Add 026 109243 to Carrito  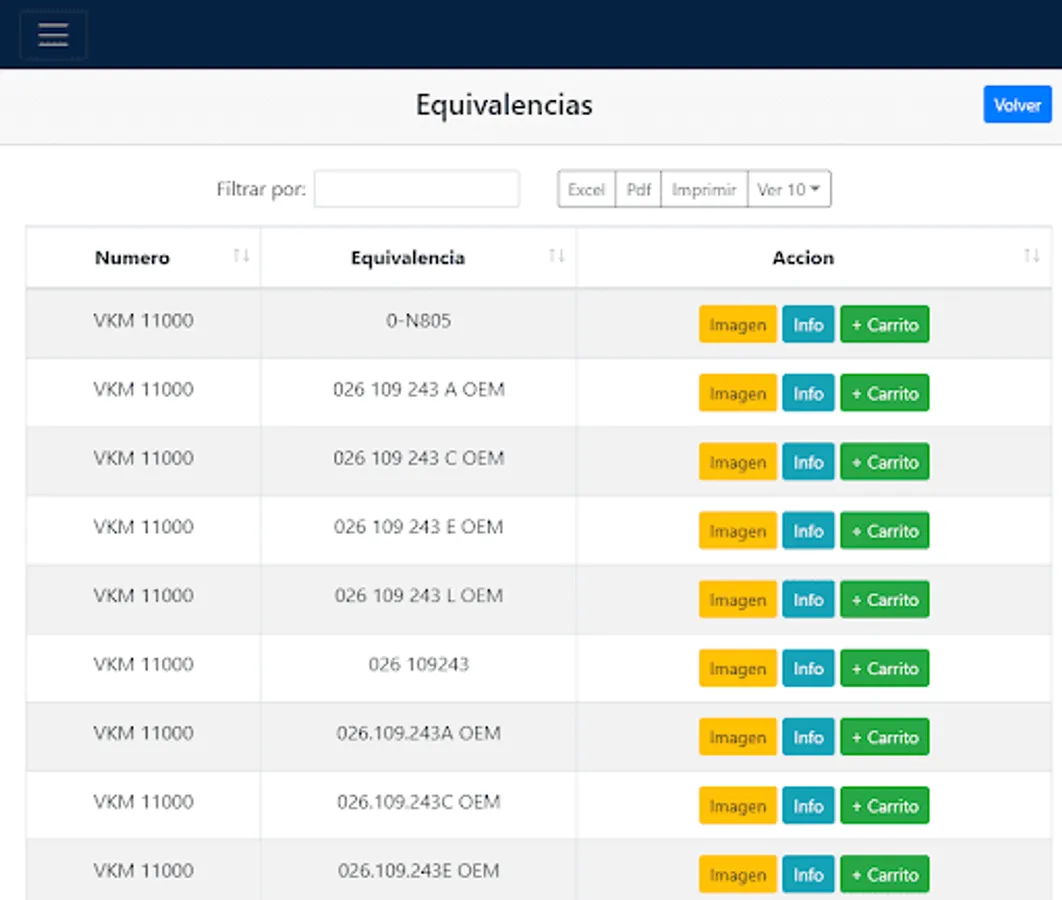pyautogui.click(x=885, y=668)
